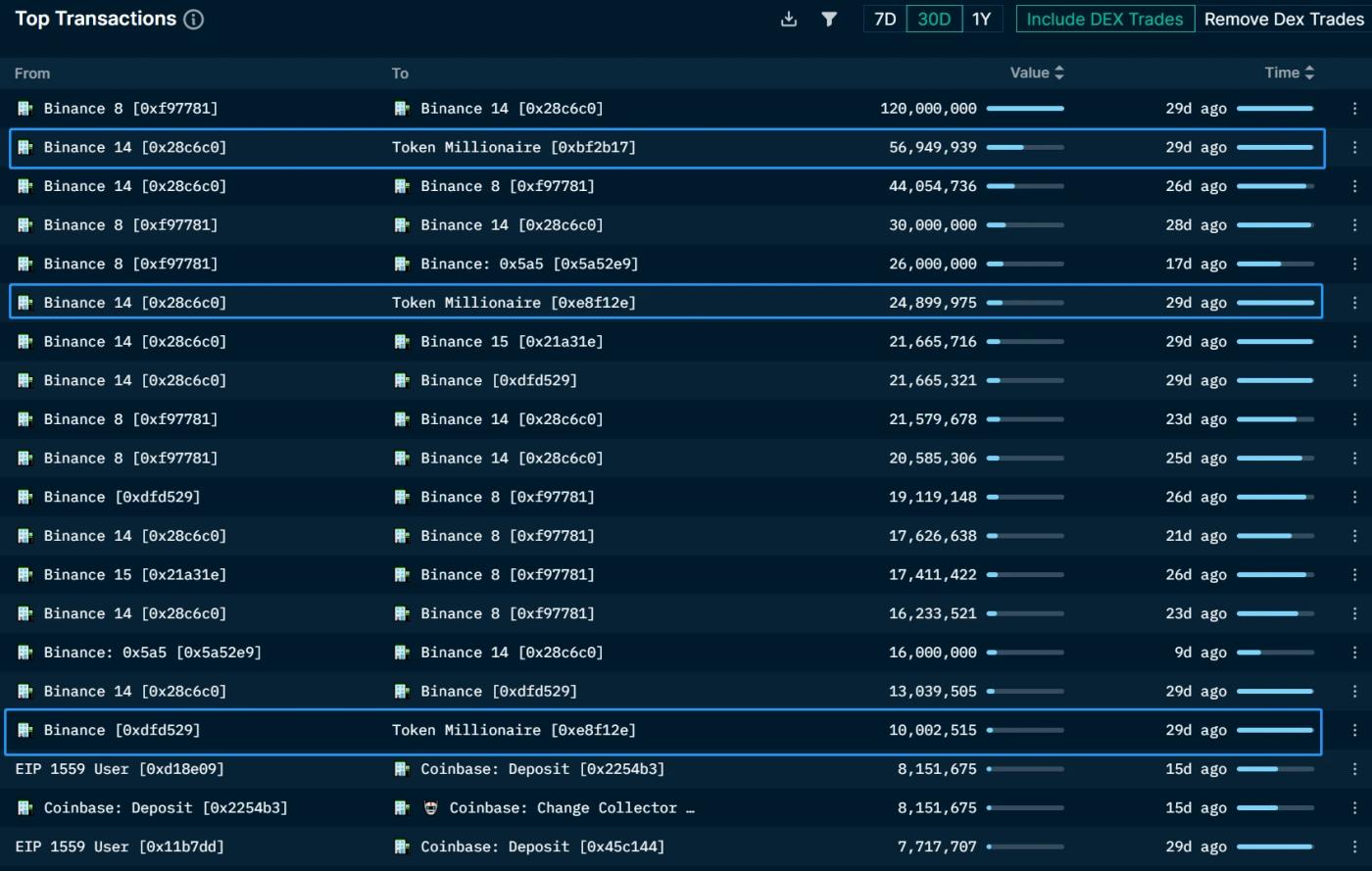Open Token Millionaire [0xbf2b17] address

pyautogui.click(x=514, y=147)
